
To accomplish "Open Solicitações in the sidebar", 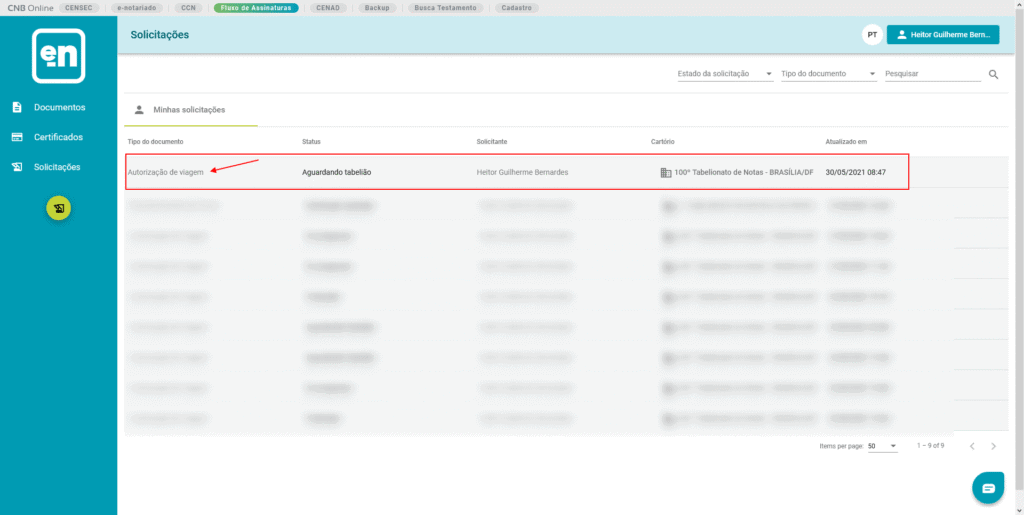I will pos(57,167).
